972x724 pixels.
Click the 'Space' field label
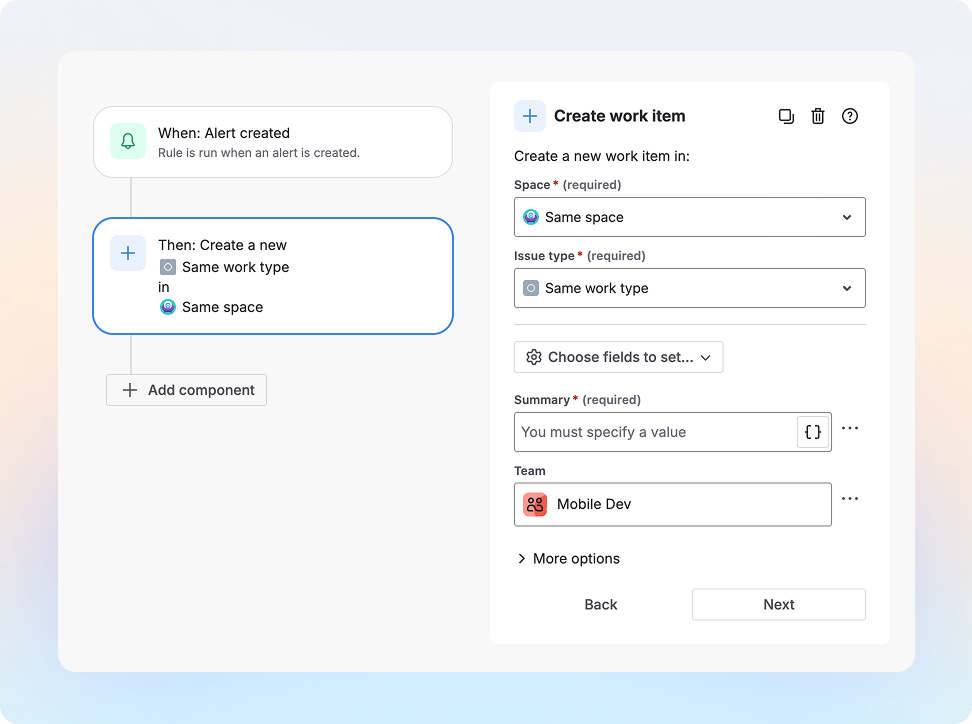(532, 185)
